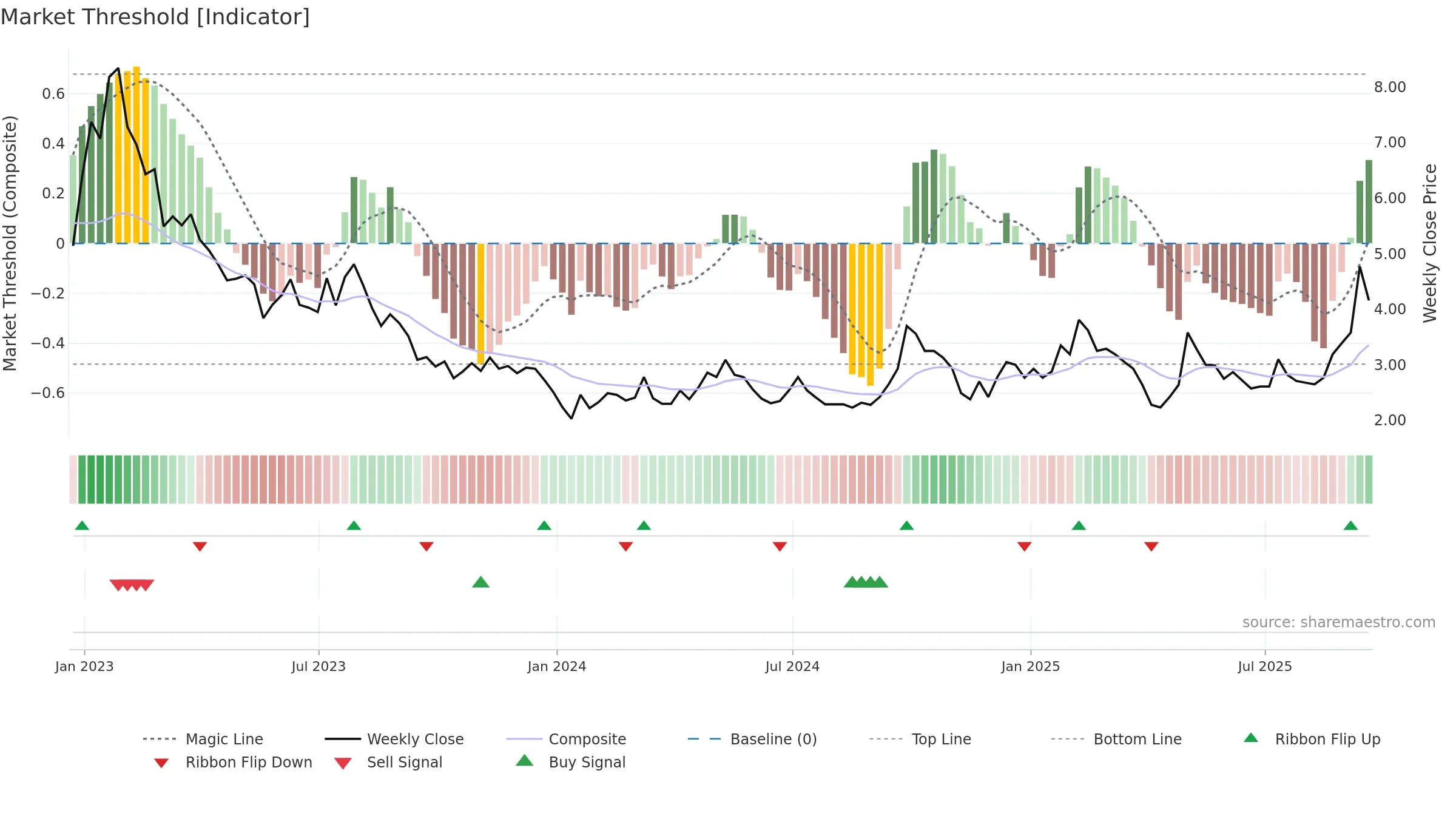Click the ribbon flip down marker around Apr 2025

coord(1151,547)
